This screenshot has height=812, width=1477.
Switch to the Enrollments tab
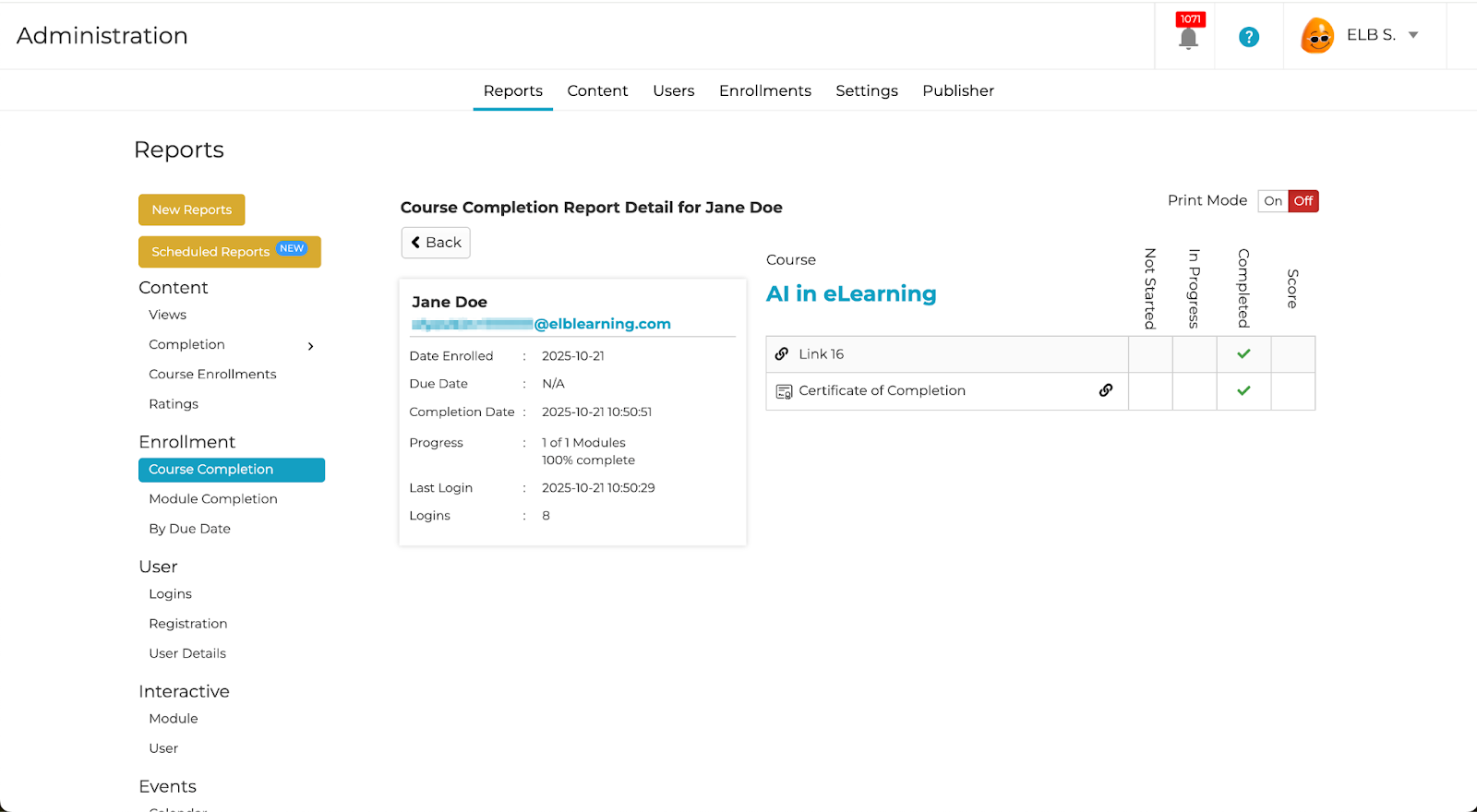(764, 90)
